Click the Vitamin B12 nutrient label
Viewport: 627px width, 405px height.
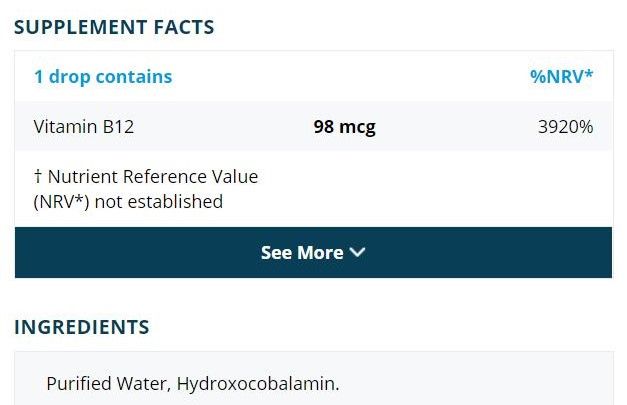coord(84,127)
